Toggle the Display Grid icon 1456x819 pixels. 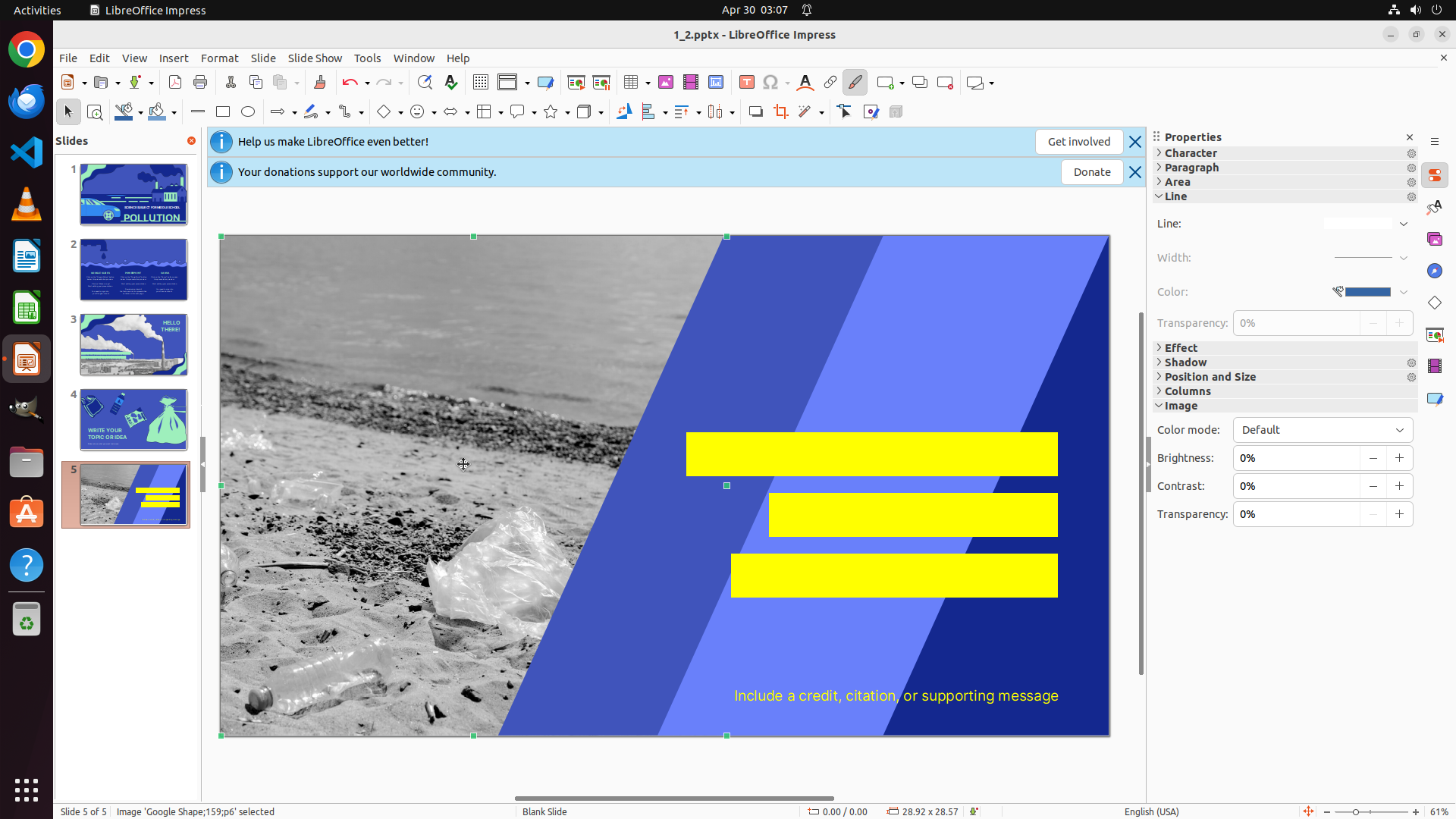click(481, 83)
